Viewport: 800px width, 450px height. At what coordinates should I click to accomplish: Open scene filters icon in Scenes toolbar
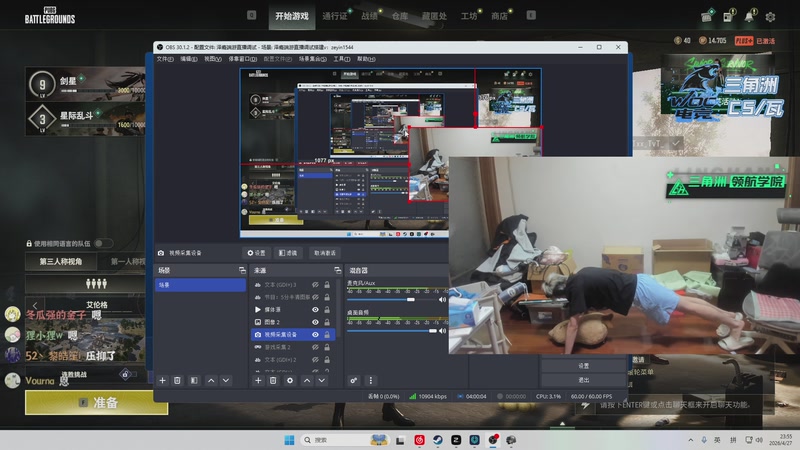click(x=194, y=381)
